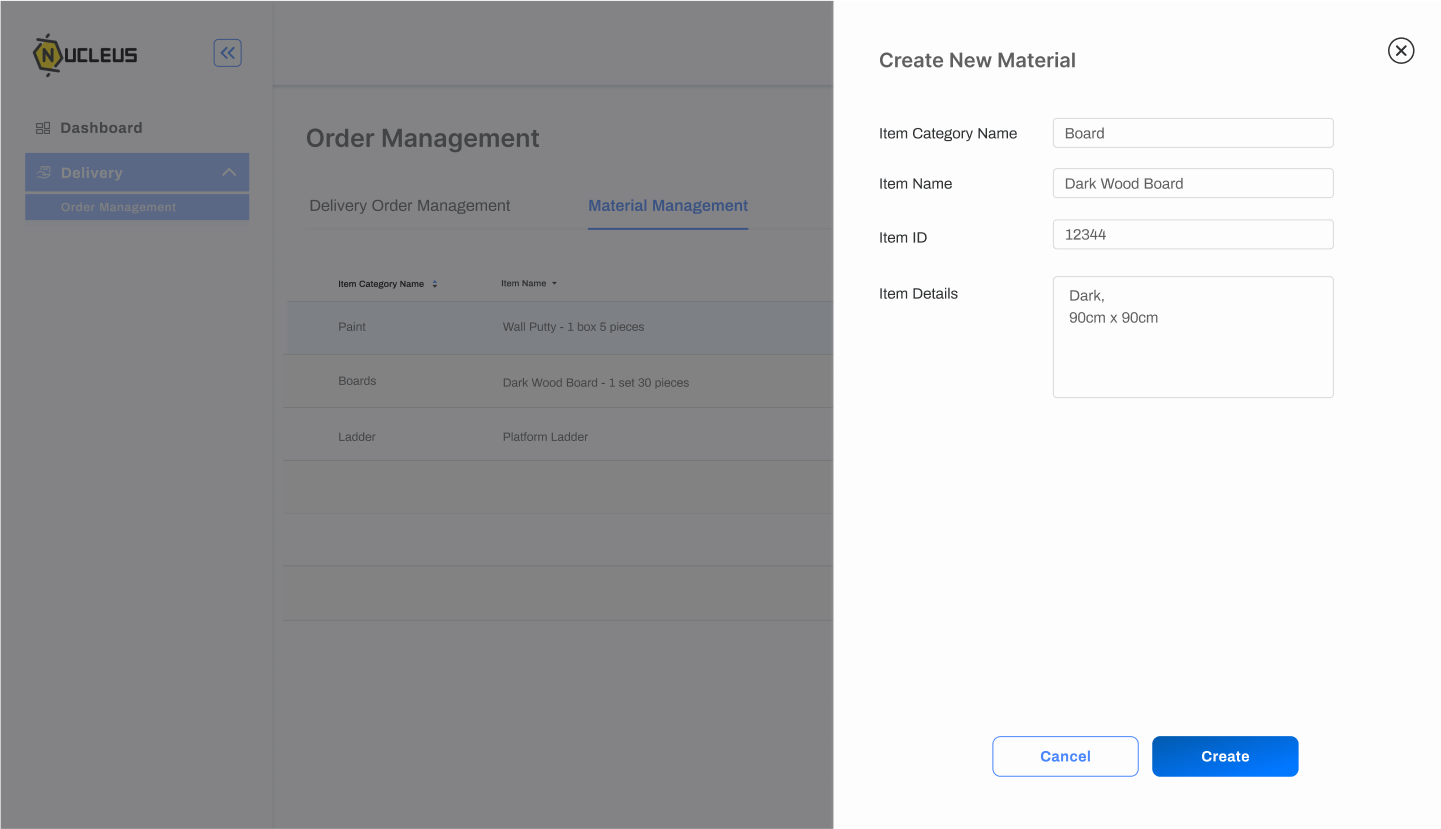The height and width of the screenshot is (829, 1441).
Task: Focus the Item Category Name field
Action: click(x=1193, y=133)
